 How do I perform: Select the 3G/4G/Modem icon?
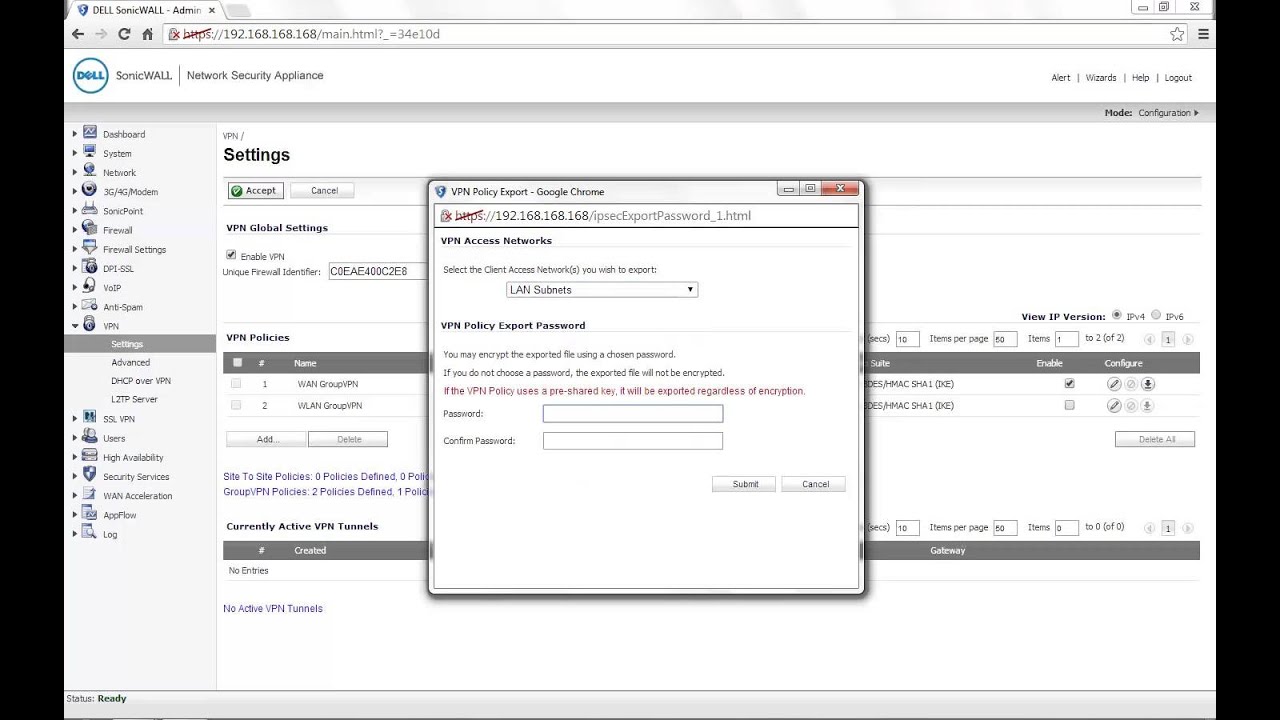(x=90, y=190)
